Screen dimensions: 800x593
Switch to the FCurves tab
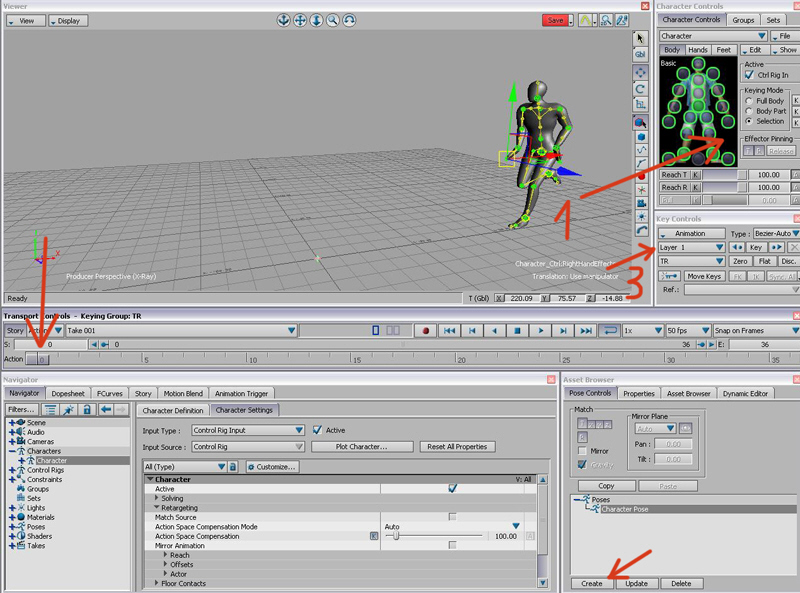pyautogui.click(x=110, y=393)
